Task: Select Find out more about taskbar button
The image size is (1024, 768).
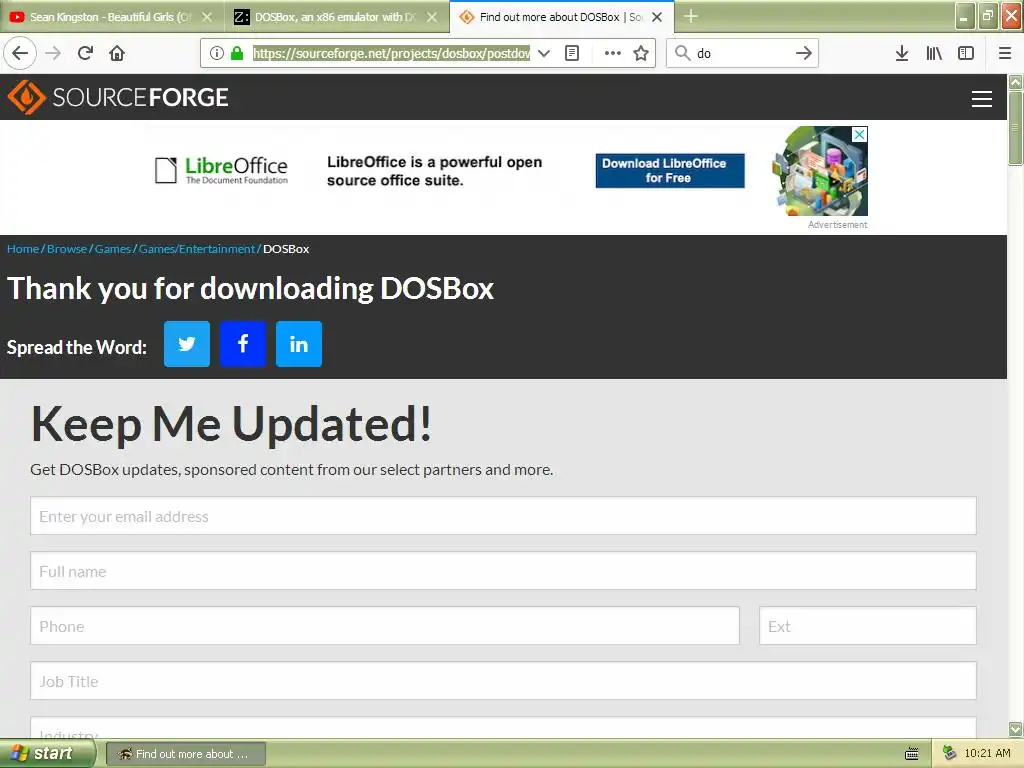Action: [x=185, y=754]
